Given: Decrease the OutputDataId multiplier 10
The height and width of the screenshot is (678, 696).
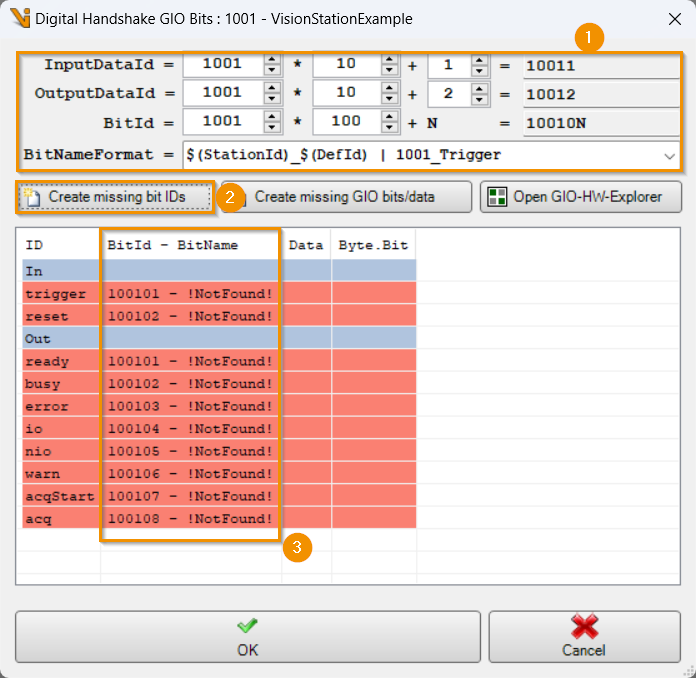Looking at the screenshot, I should tap(389, 99).
